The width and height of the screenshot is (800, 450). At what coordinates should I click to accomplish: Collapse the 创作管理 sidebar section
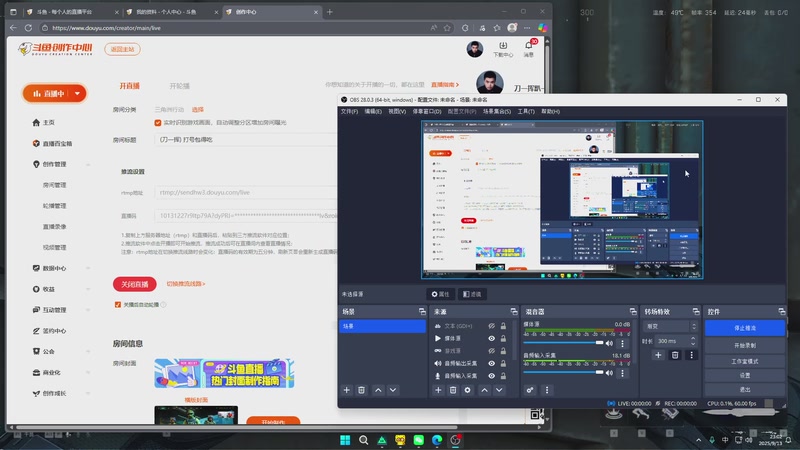click(x=88, y=164)
